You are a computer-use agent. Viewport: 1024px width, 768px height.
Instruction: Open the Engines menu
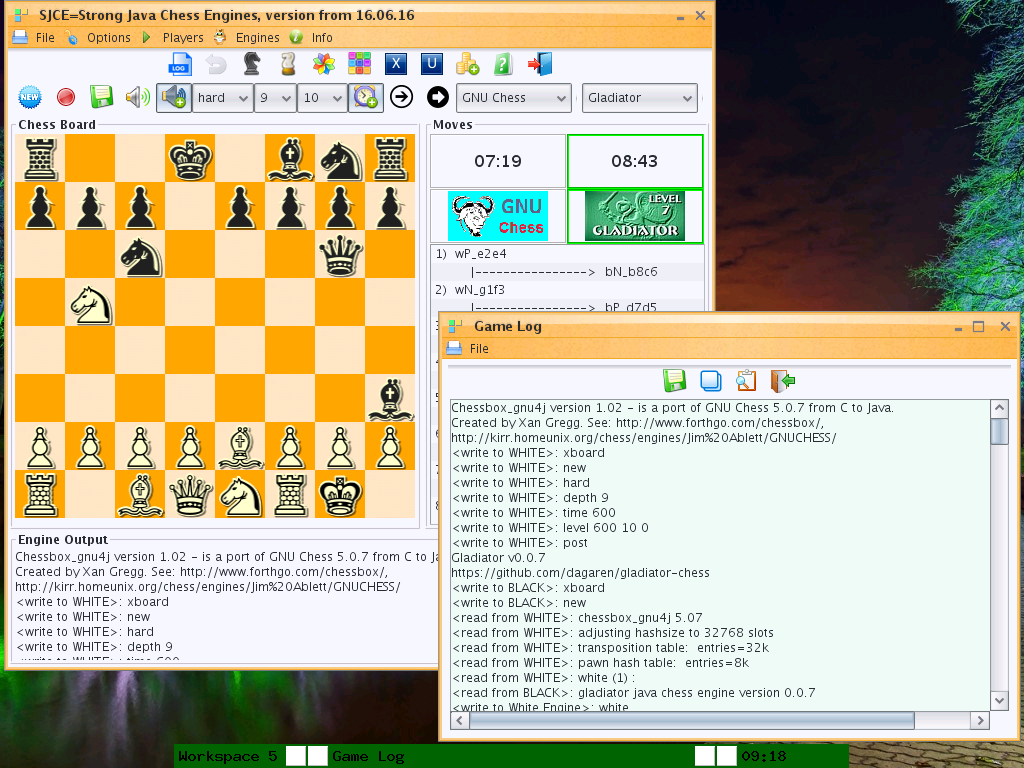[257, 37]
